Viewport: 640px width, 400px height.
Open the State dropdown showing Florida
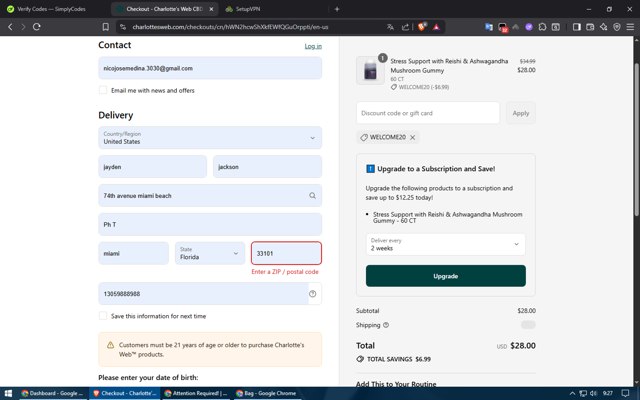click(x=210, y=253)
